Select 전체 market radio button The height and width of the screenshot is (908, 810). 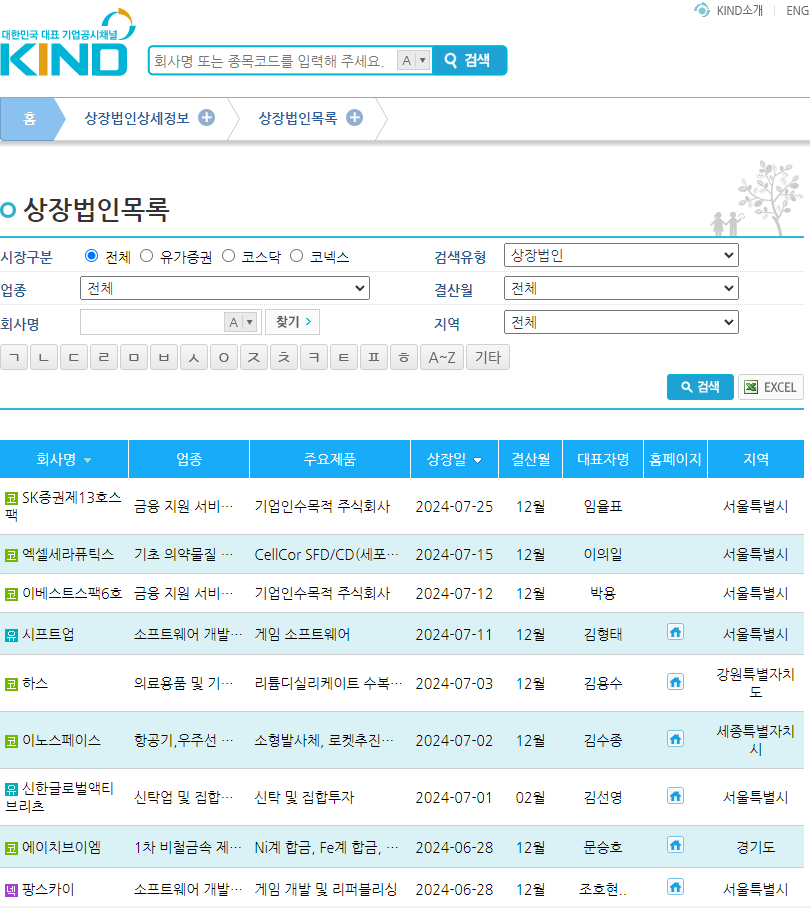click(91, 255)
